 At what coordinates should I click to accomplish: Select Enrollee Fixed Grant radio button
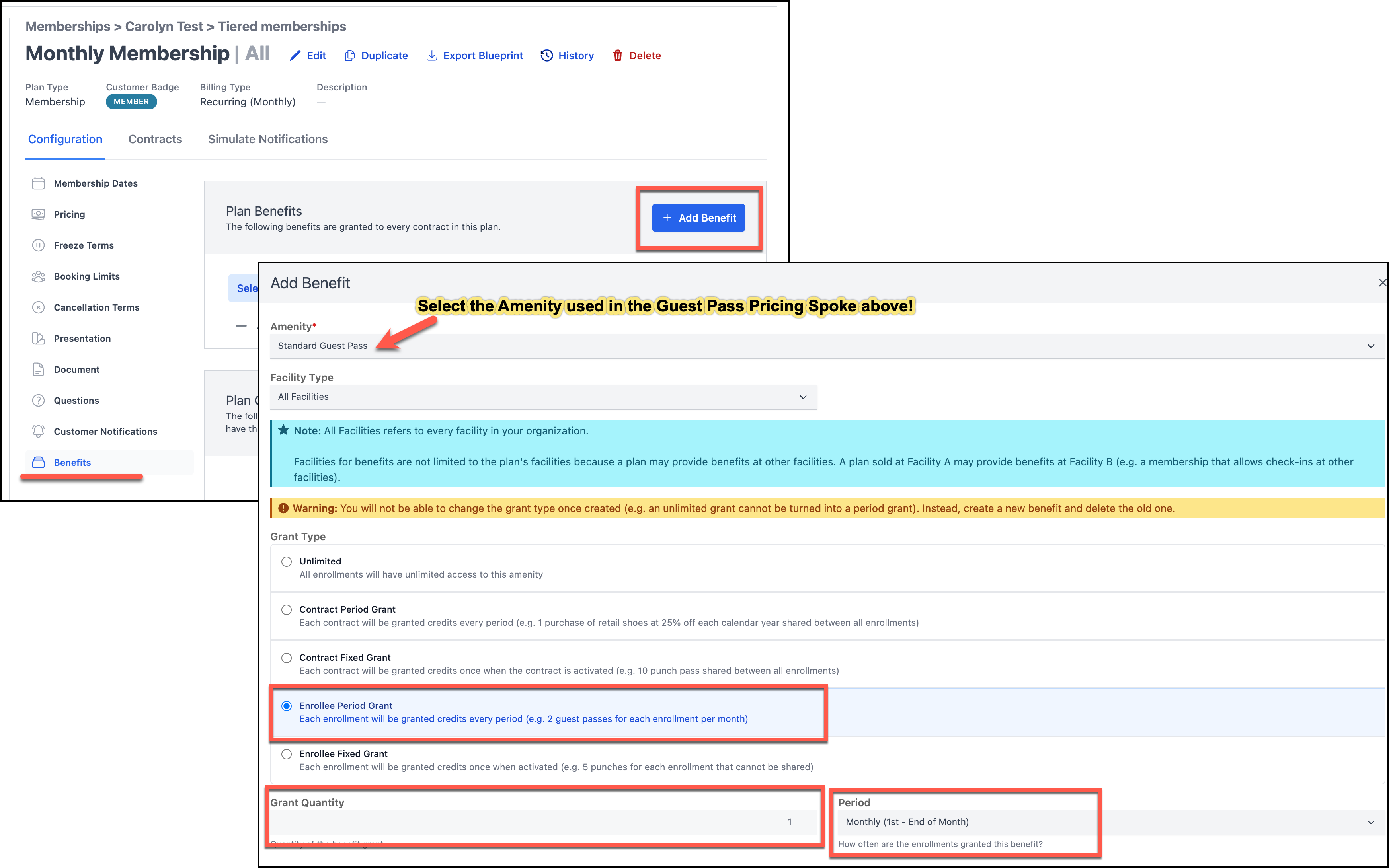click(x=287, y=754)
